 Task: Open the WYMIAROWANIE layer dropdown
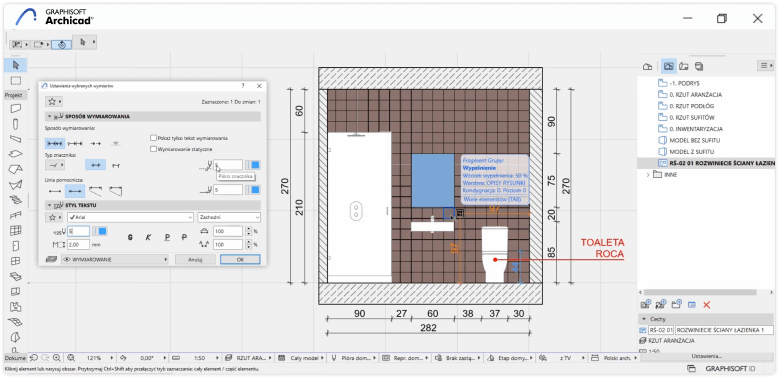115,259
